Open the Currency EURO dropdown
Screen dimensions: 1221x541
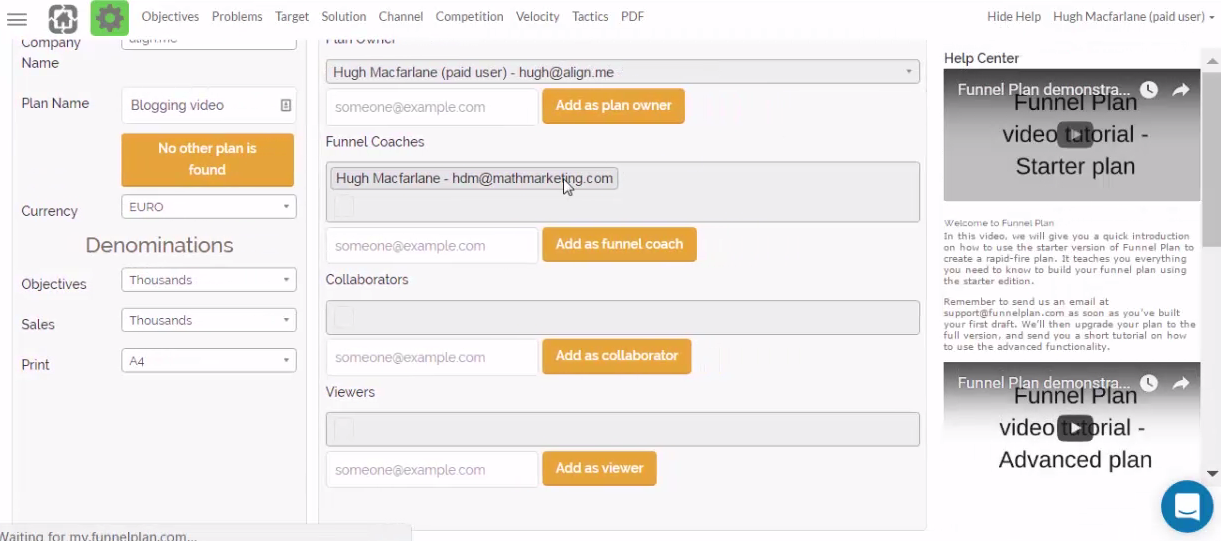209,207
